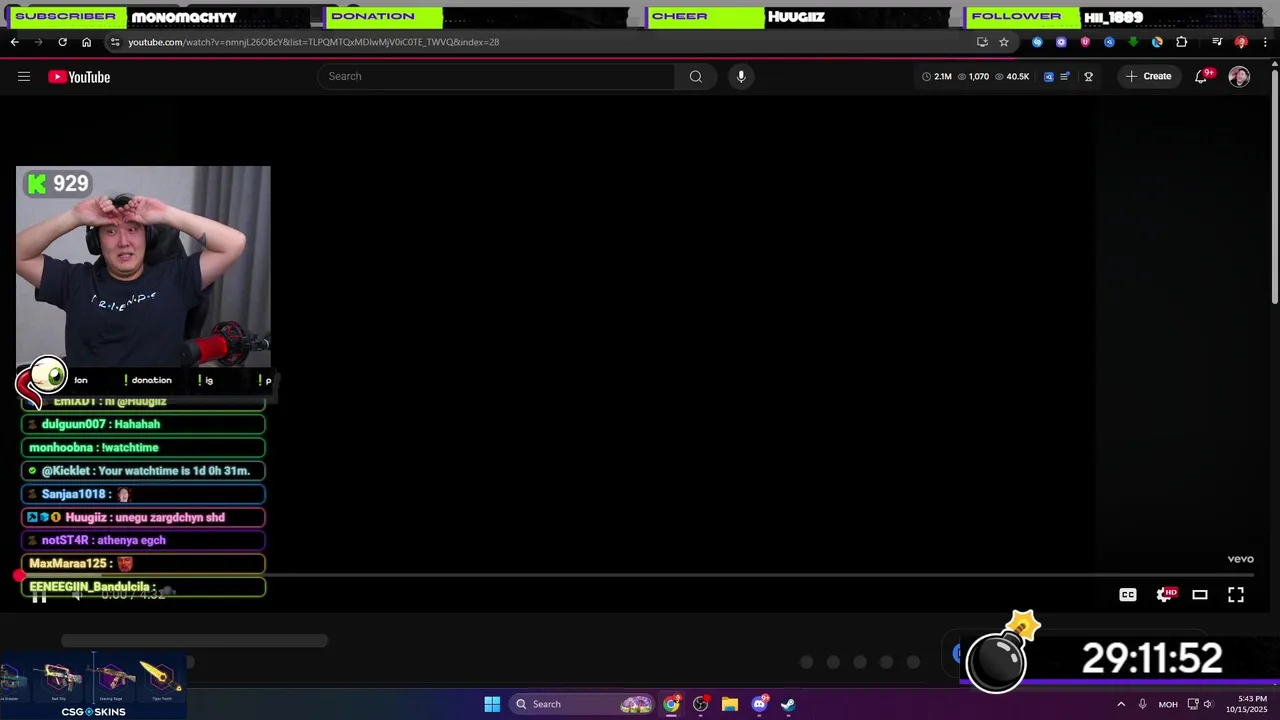Open YouTube notifications bell

(x=1202, y=76)
